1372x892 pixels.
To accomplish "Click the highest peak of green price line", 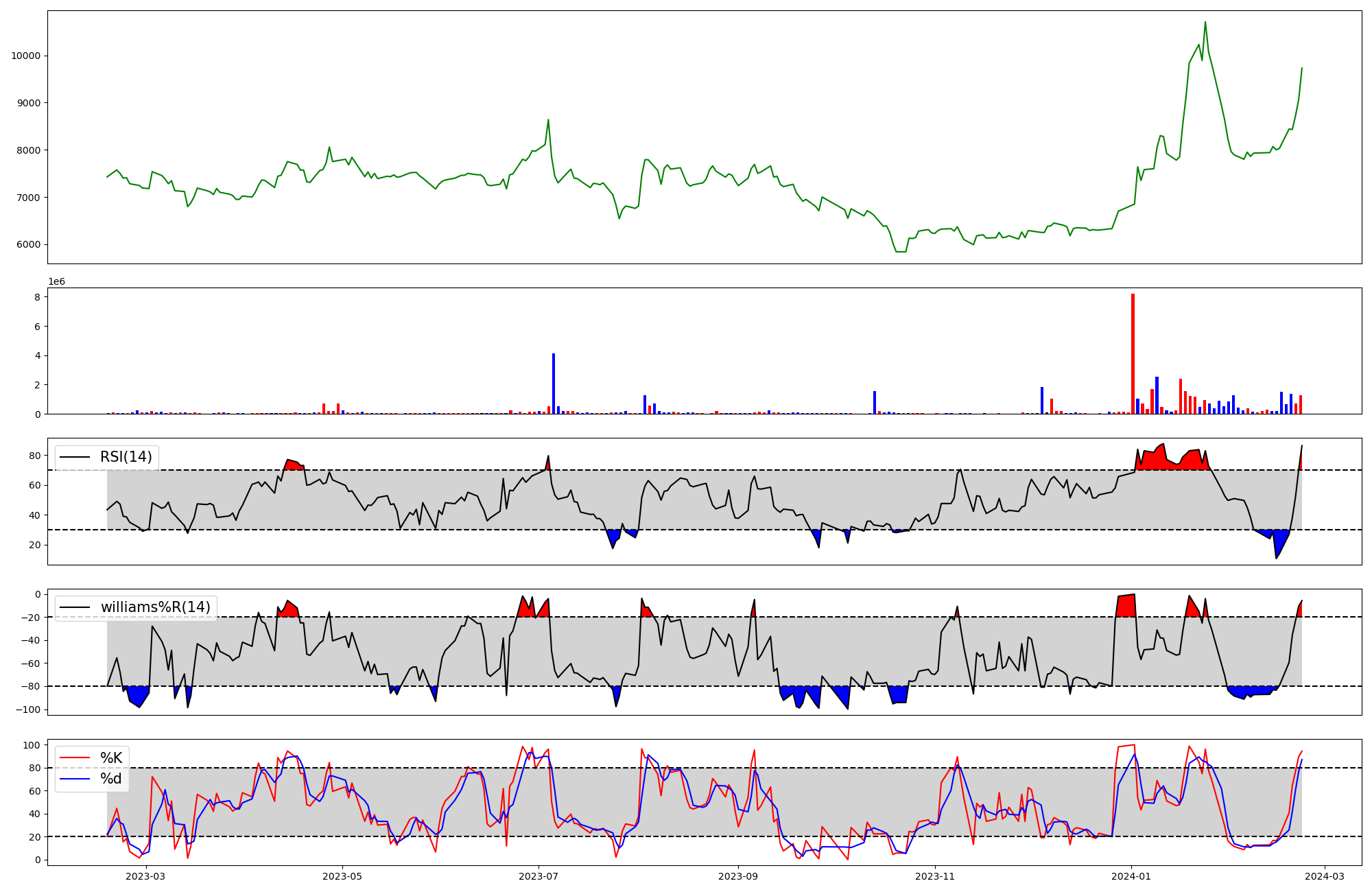I will (1205, 23).
